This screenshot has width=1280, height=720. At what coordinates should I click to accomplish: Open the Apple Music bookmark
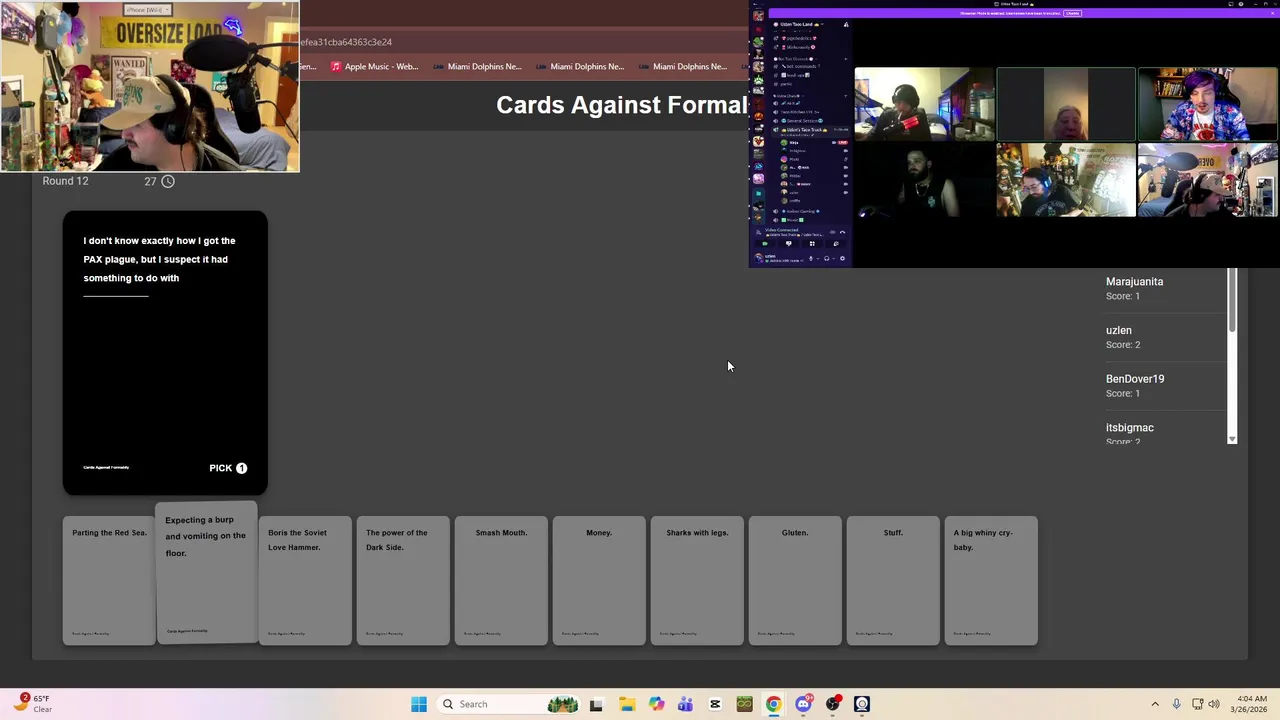[x=372, y=67]
